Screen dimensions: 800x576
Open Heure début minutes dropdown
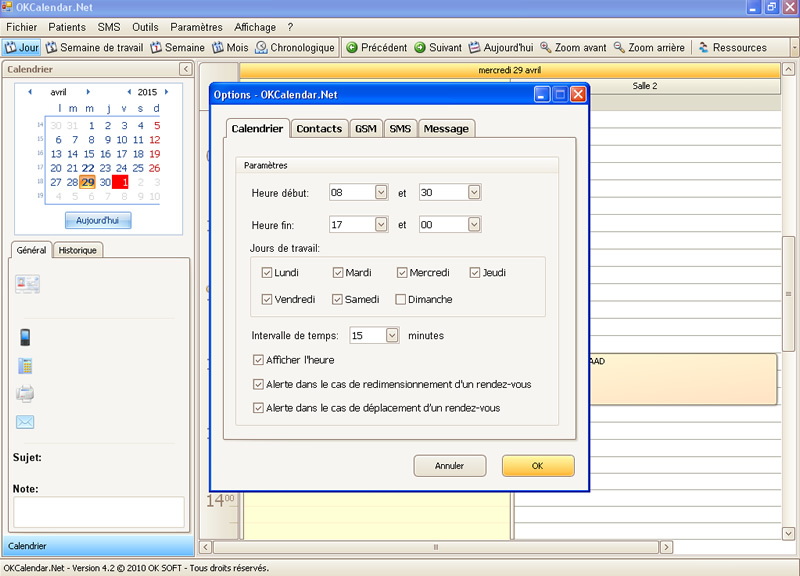click(474, 192)
